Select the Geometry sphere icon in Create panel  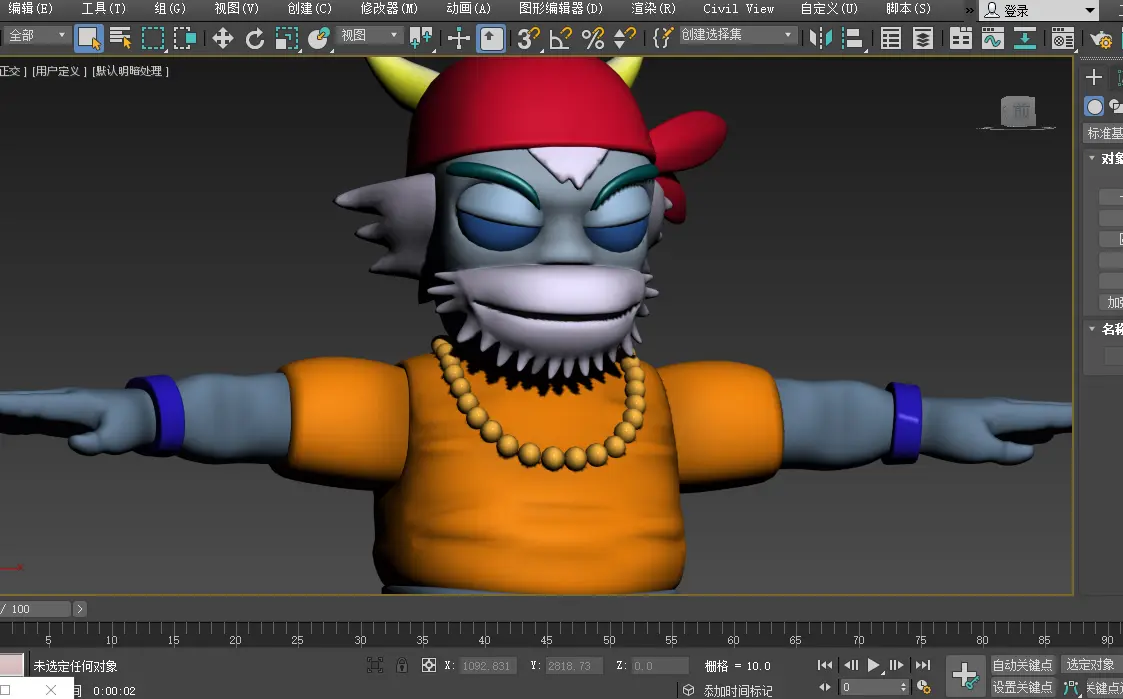[x=1095, y=107]
